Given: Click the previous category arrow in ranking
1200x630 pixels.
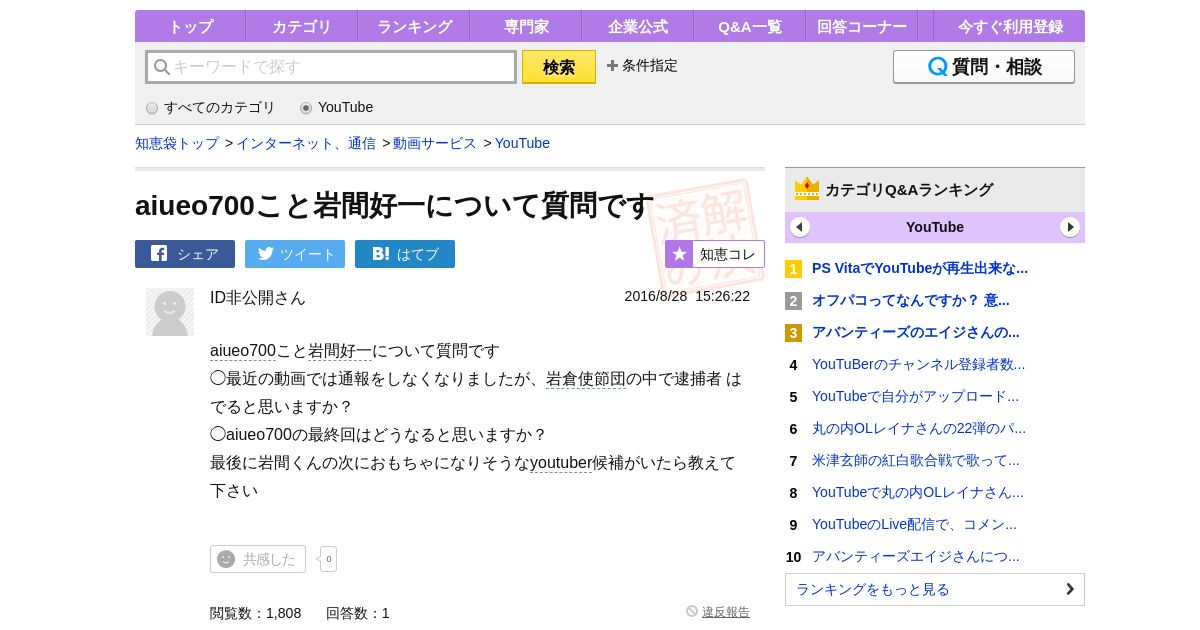Looking at the screenshot, I should pyautogui.click(x=800, y=227).
